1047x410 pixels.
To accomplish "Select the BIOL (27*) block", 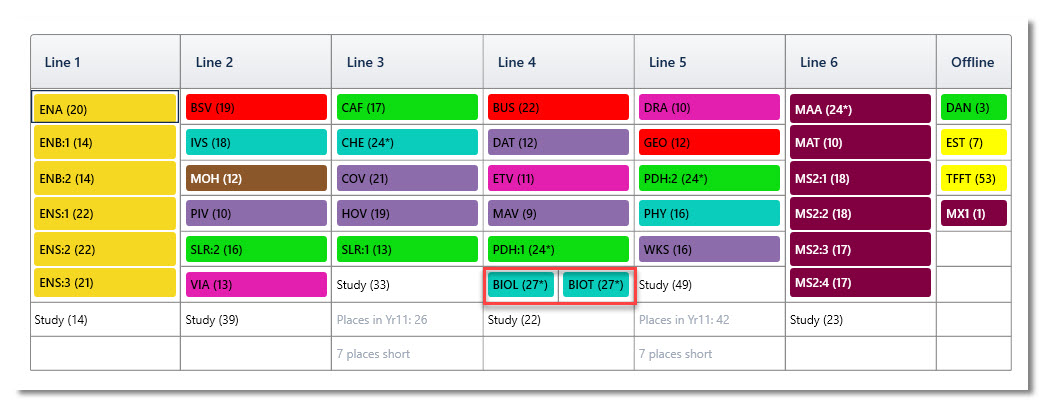I will point(521,285).
